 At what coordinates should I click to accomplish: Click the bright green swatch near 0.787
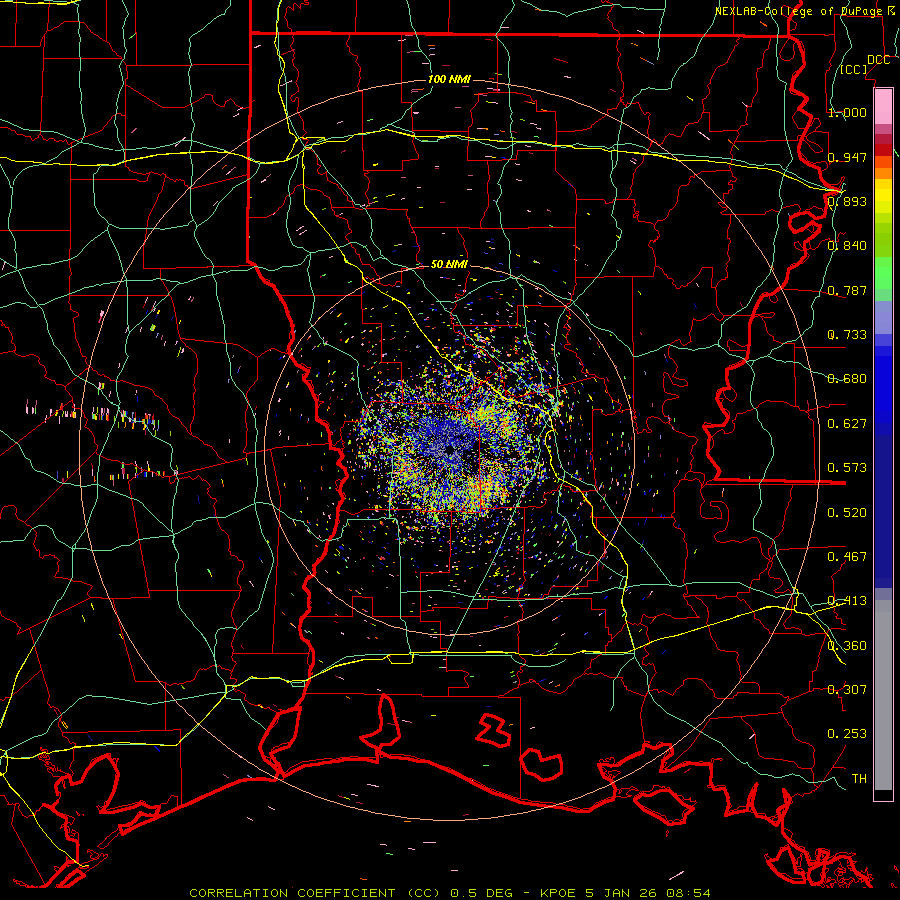[x=883, y=273]
